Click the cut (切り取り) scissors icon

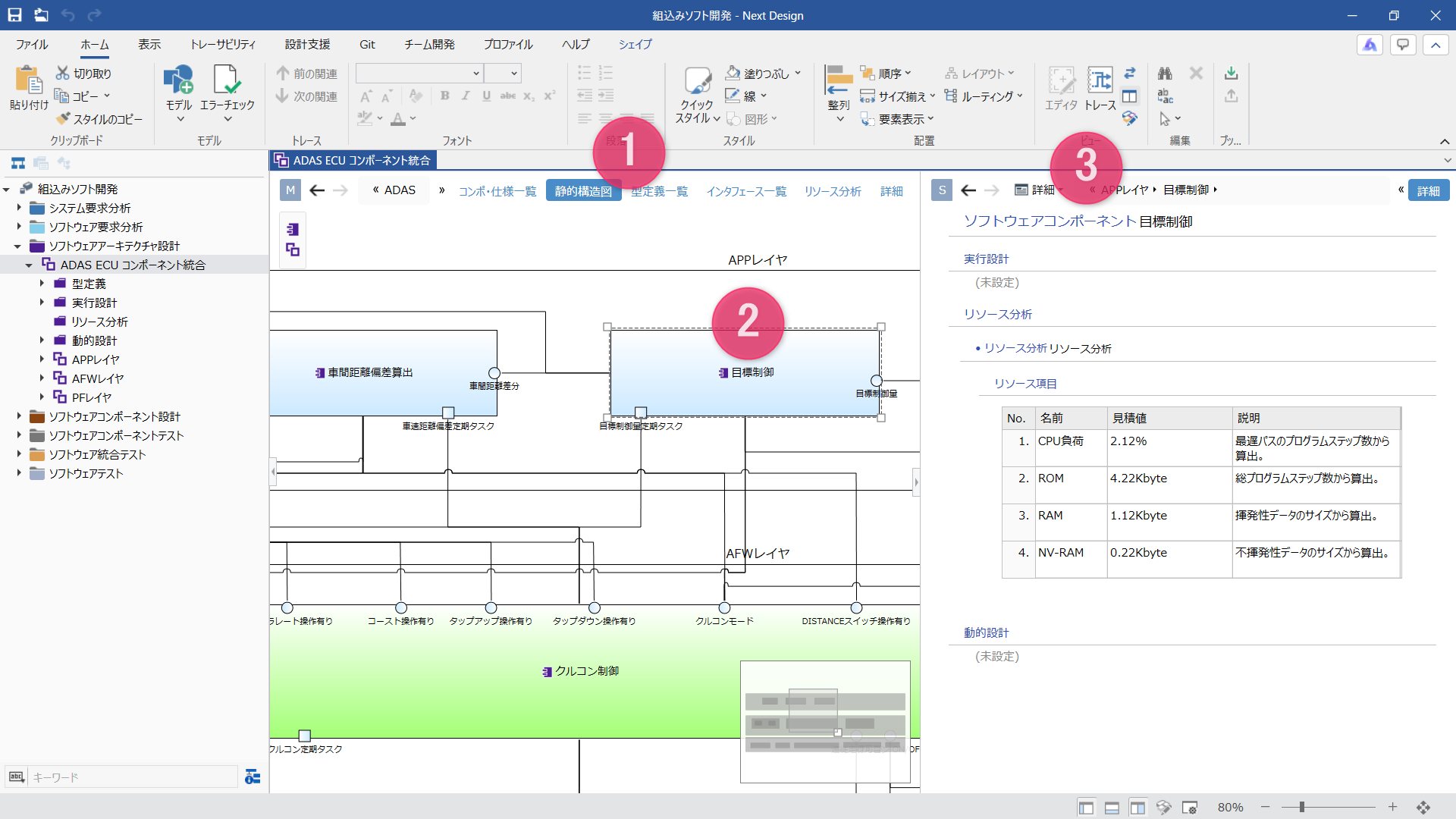click(63, 73)
